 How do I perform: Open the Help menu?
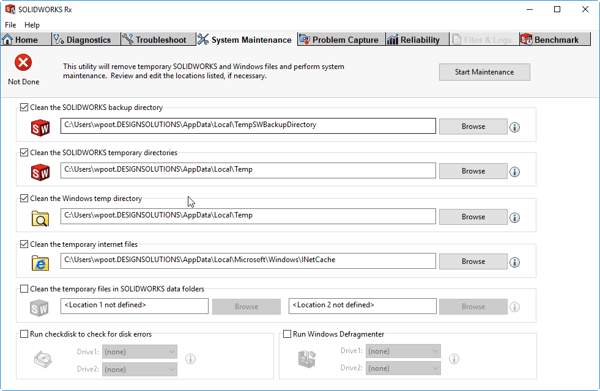point(32,25)
